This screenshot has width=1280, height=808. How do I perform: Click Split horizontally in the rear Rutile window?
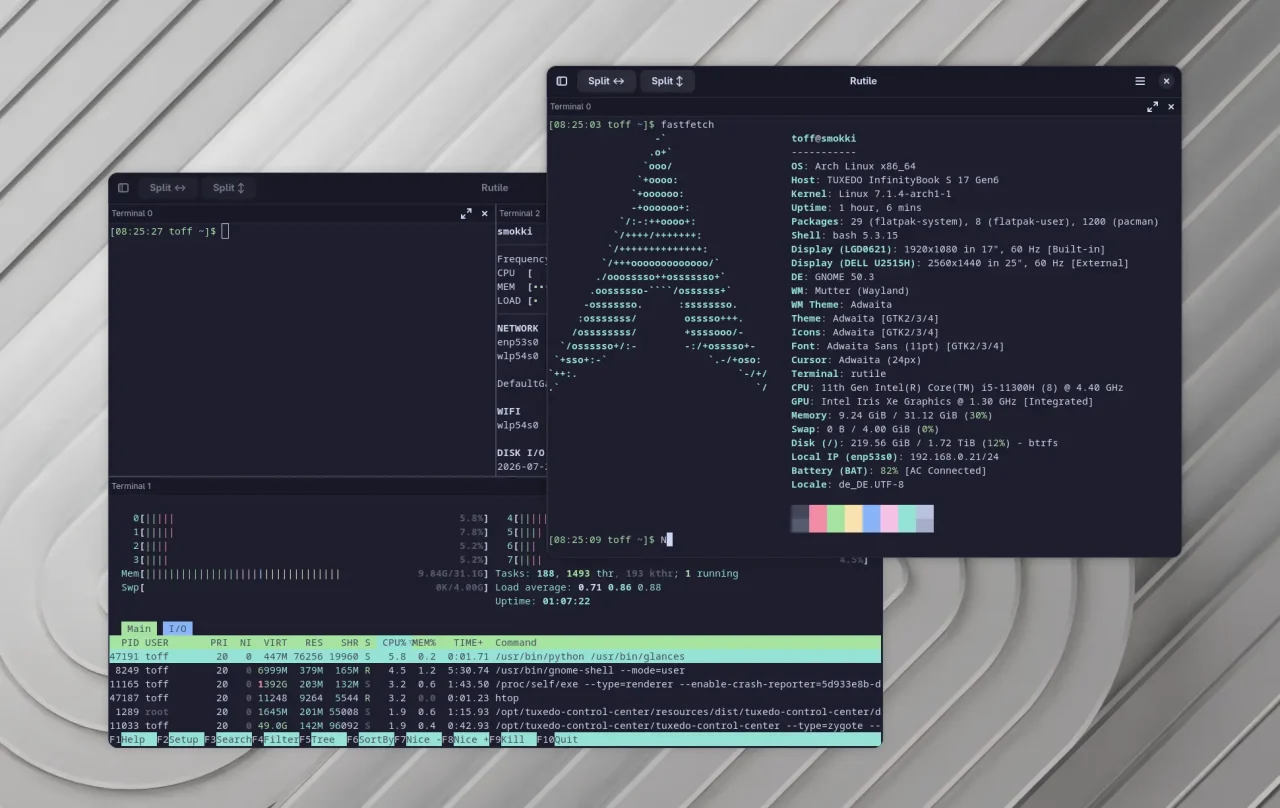[x=168, y=187]
